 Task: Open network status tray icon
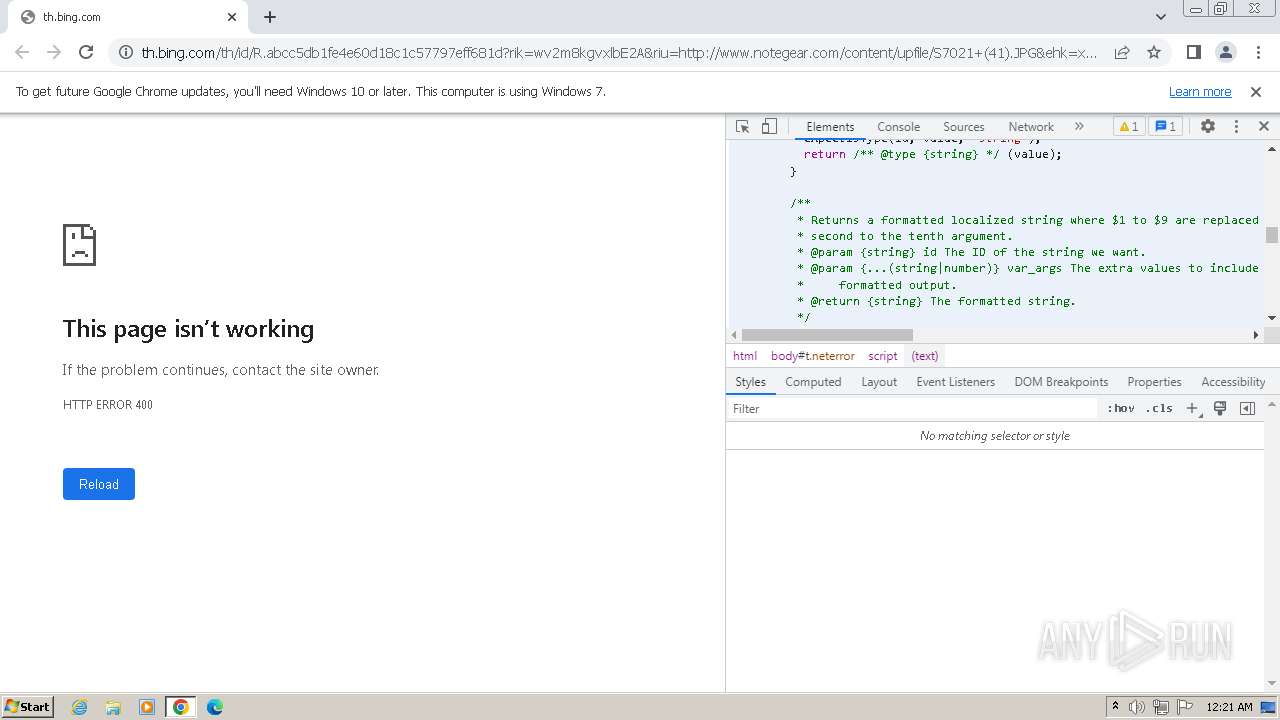pyautogui.click(x=1161, y=707)
